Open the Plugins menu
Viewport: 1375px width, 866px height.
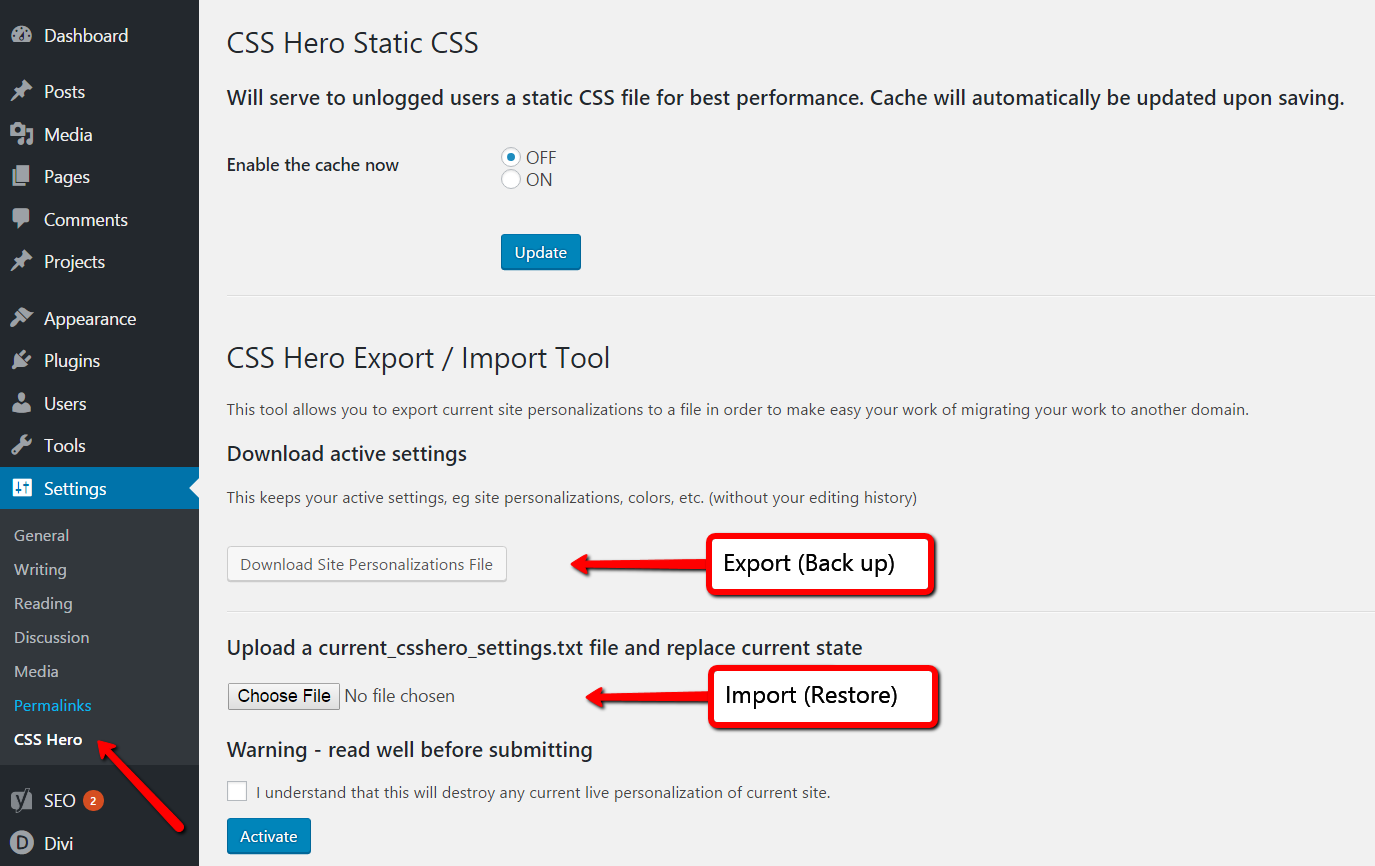pos(72,360)
